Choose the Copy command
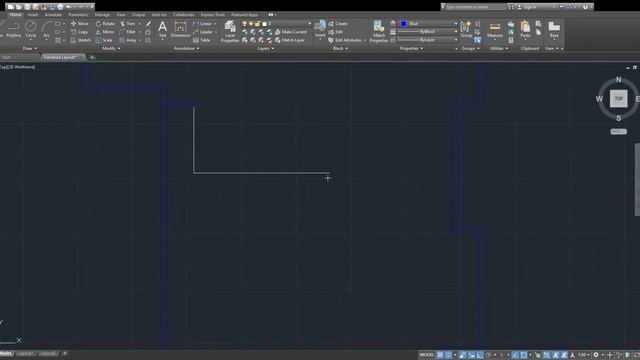 (x=80, y=32)
